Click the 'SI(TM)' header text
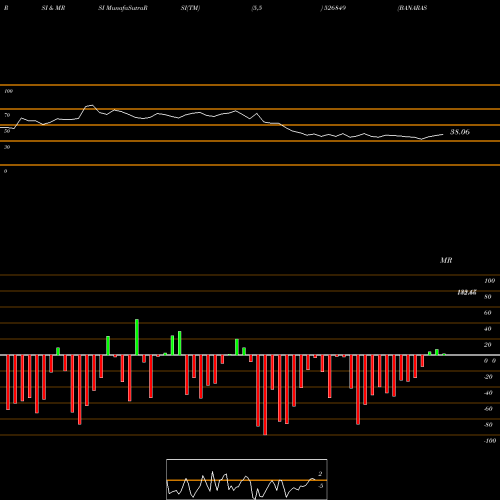Viewport: 500px width, 500px height. [190, 8]
